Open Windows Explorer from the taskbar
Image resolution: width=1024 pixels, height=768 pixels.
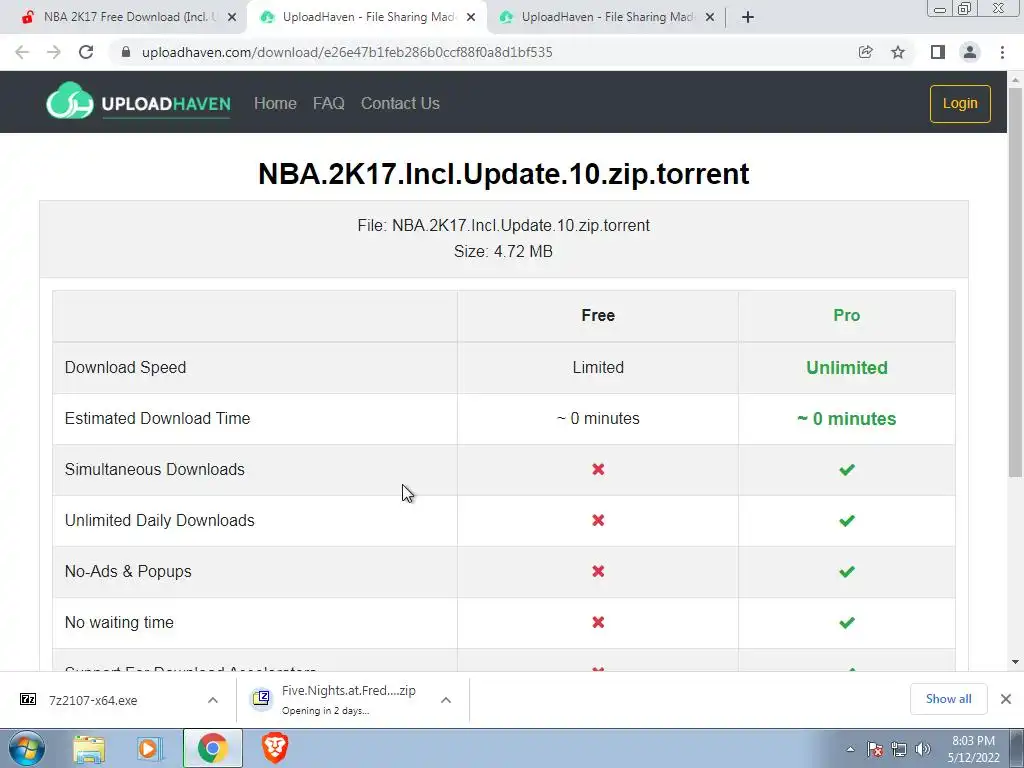point(89,748)
